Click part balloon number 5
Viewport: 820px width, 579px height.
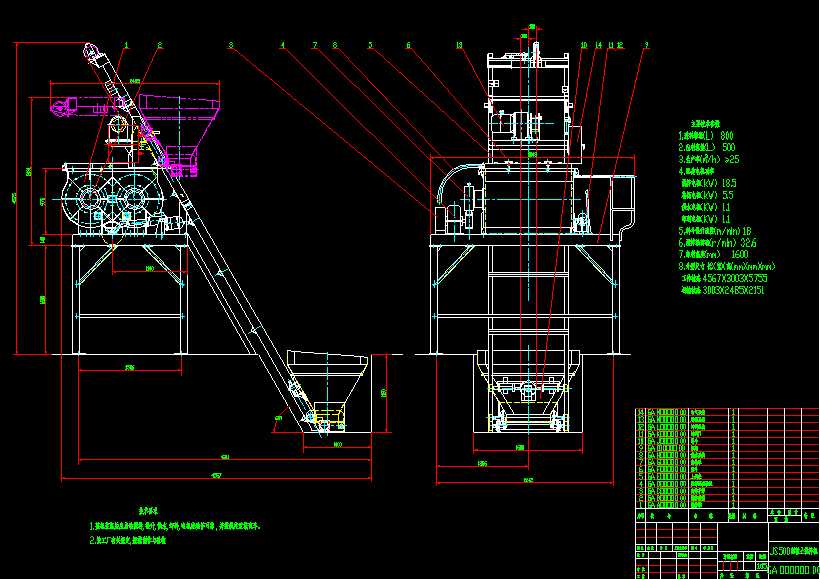point(370,46)
